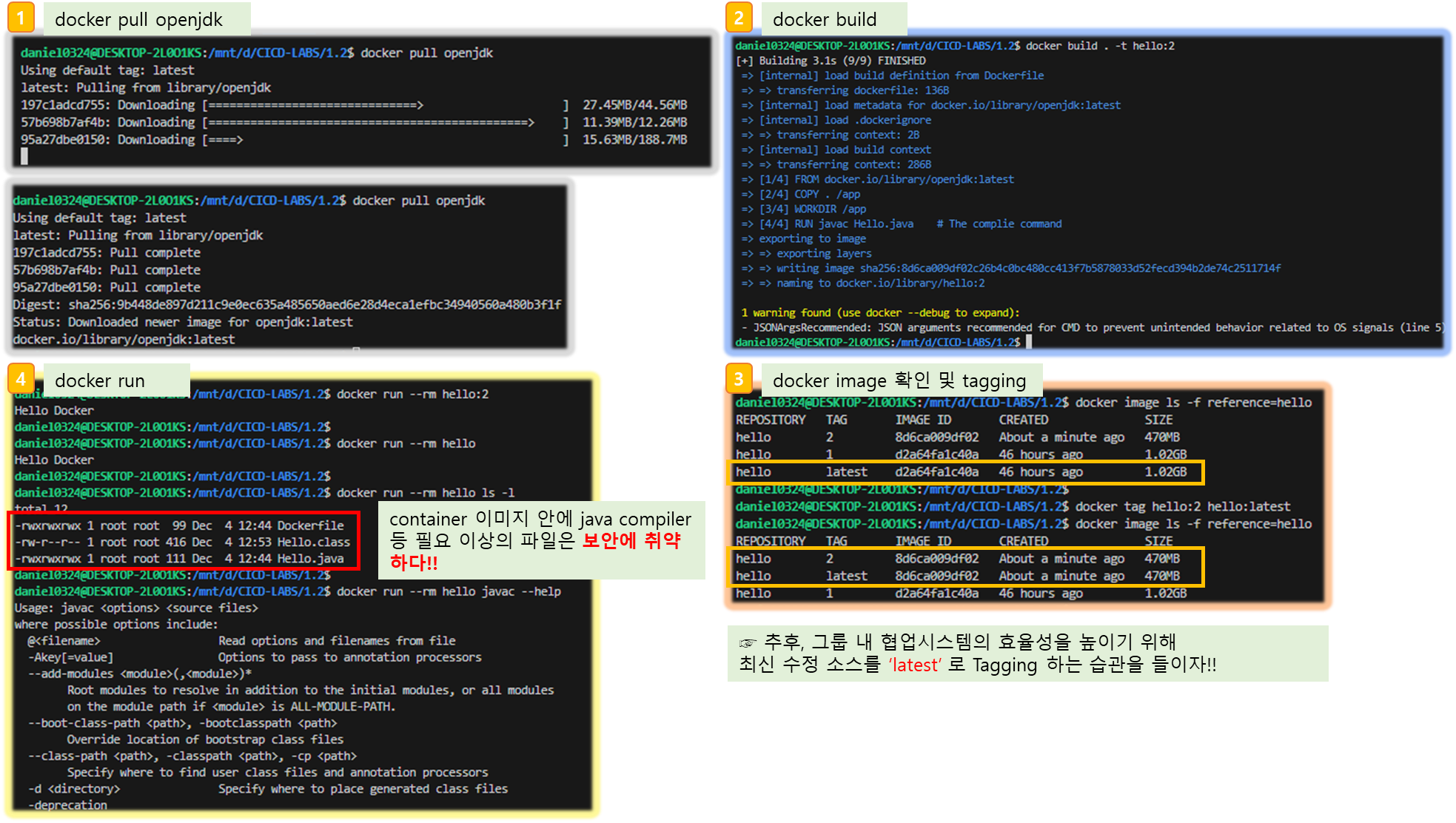Click the pointing hand symbol in the note
The width and height of the screenshot is (1456, 823).
[748, 642]
